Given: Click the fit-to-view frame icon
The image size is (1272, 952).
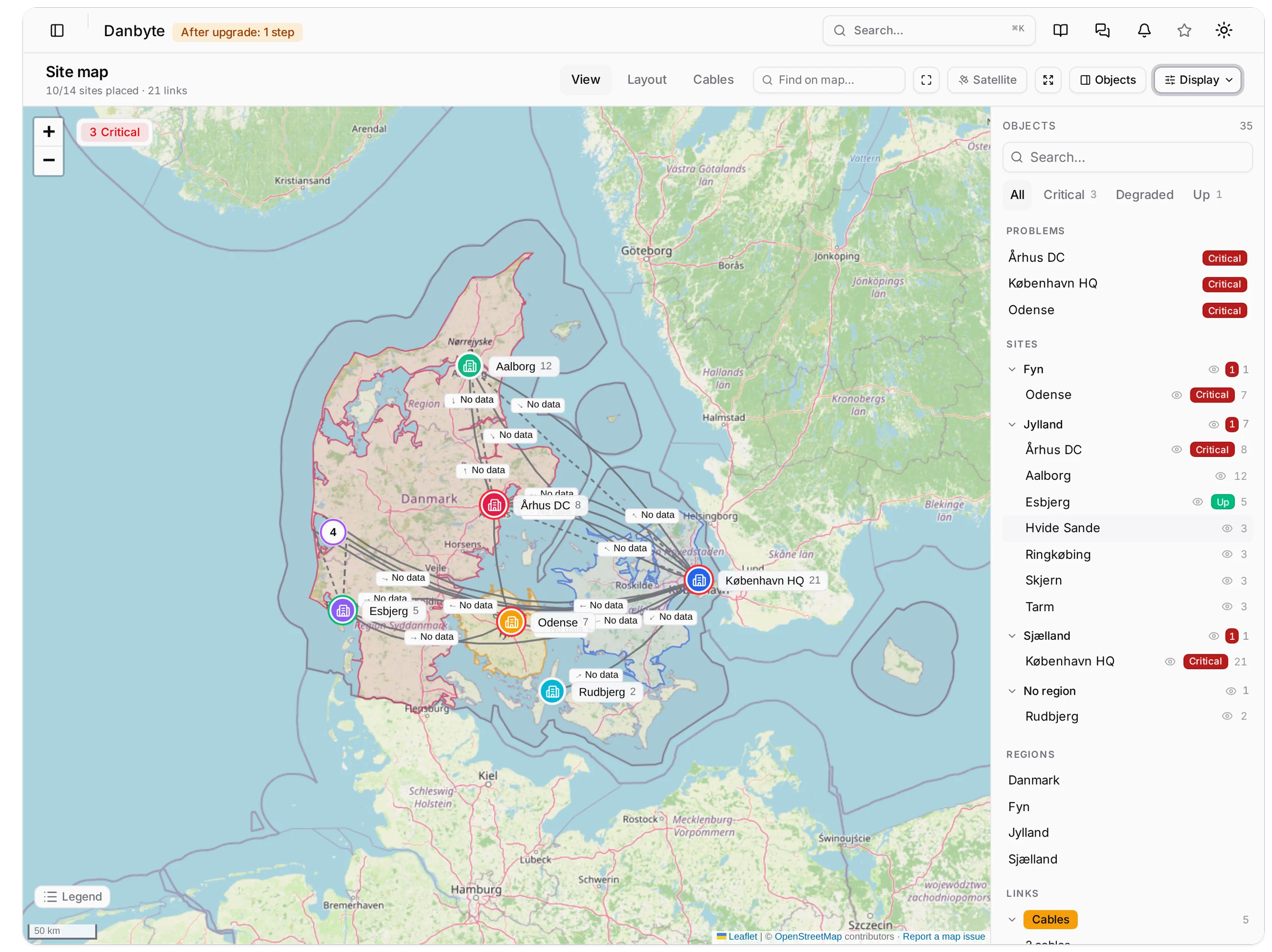Looking at the screenshot, I should [927, 80].
